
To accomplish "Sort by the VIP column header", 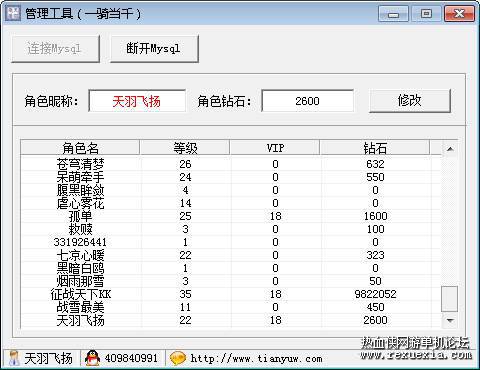I will coord(275,148).
